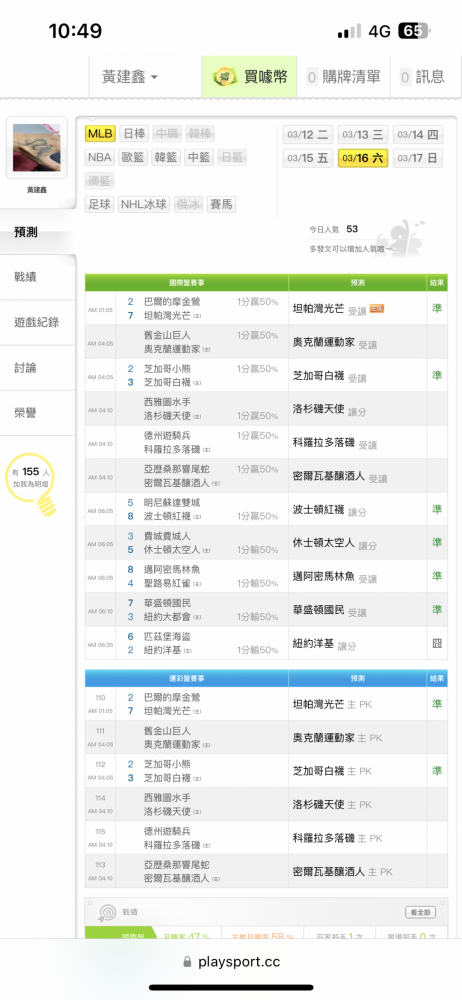Open the 購牌清單 list
Screen dimensions: 462x1000
[344, 77]
